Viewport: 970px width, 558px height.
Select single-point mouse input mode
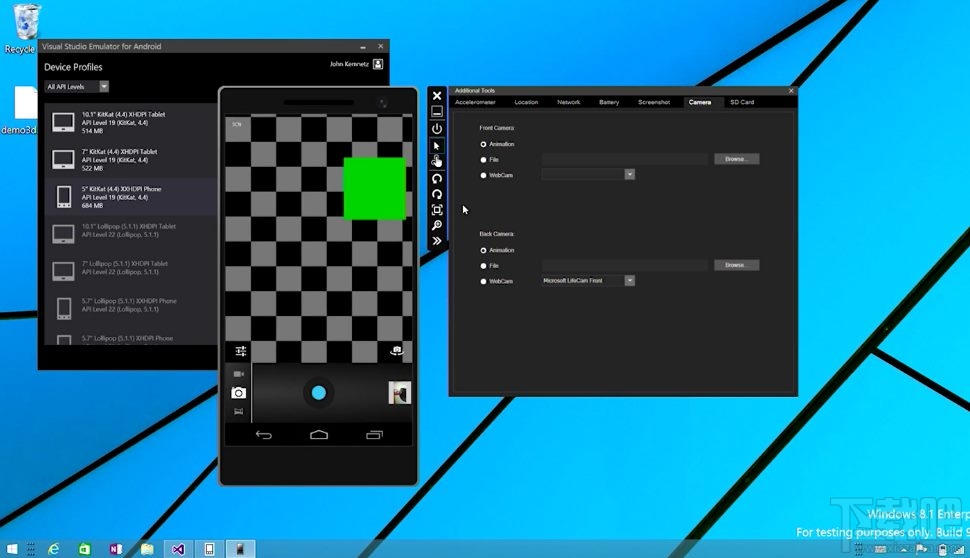[437, 146]
